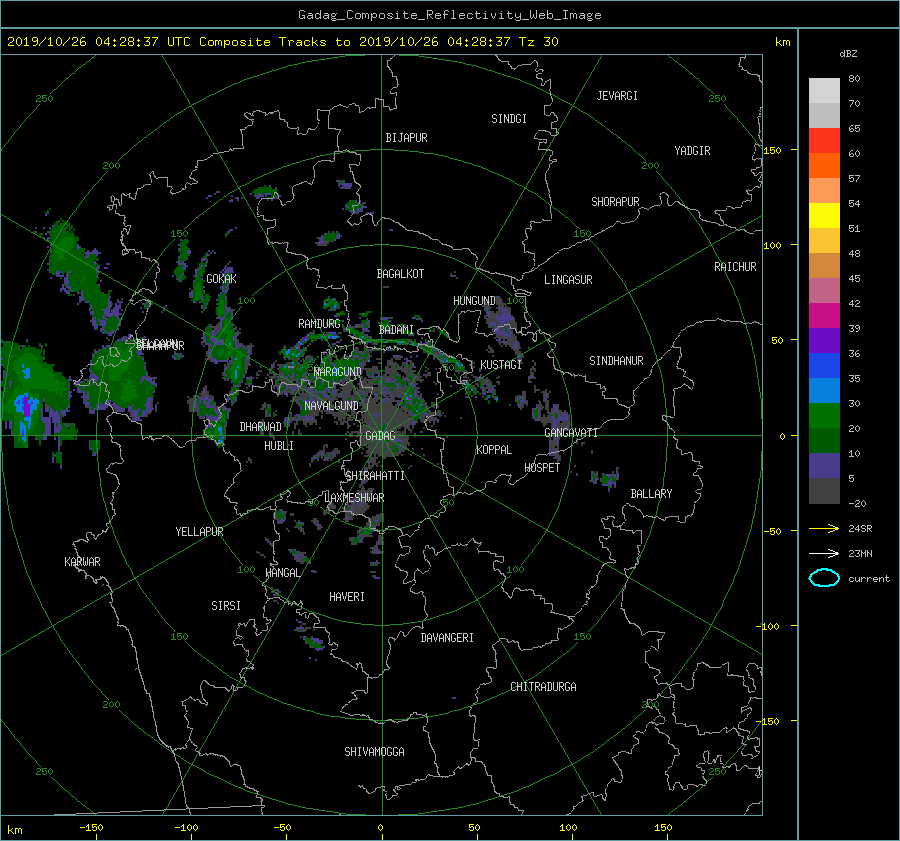This screenshot has height=841, width=900.
Task: Click the SHIRAHATTI city label
Action: (x=375, y=476)
